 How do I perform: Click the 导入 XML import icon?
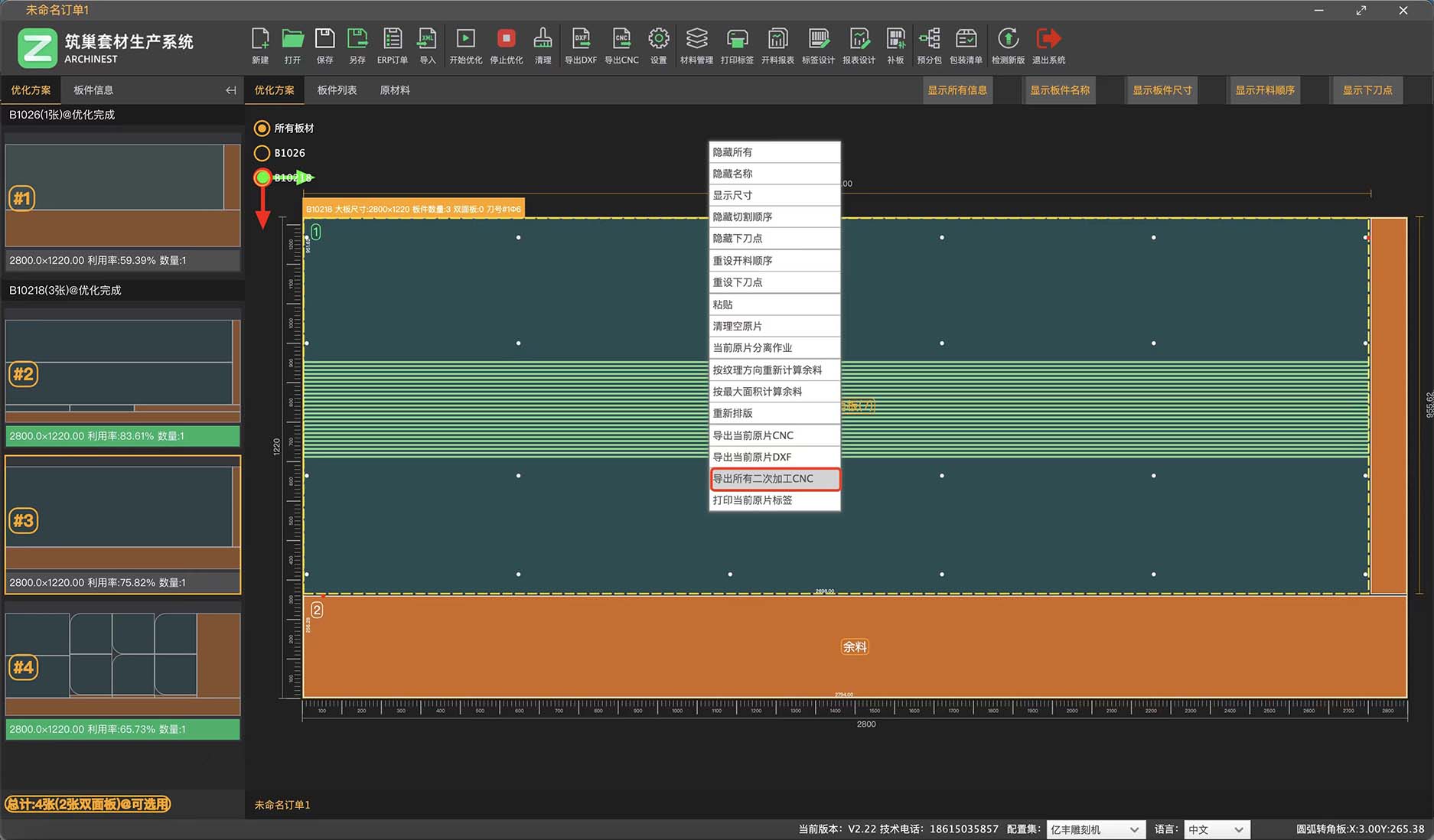pyautogui.click(x=428, y=45)
